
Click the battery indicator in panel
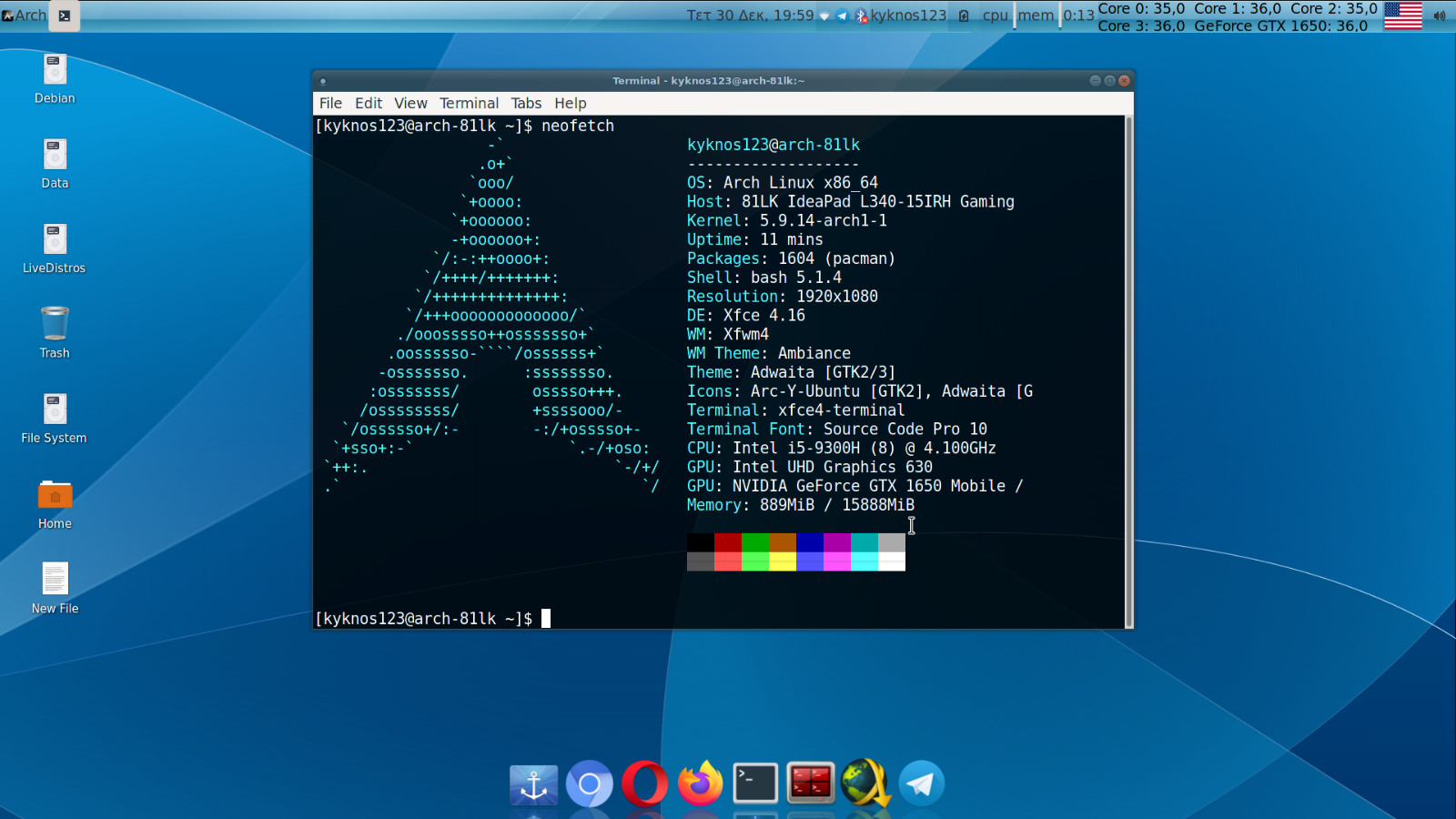coord(964,15)
